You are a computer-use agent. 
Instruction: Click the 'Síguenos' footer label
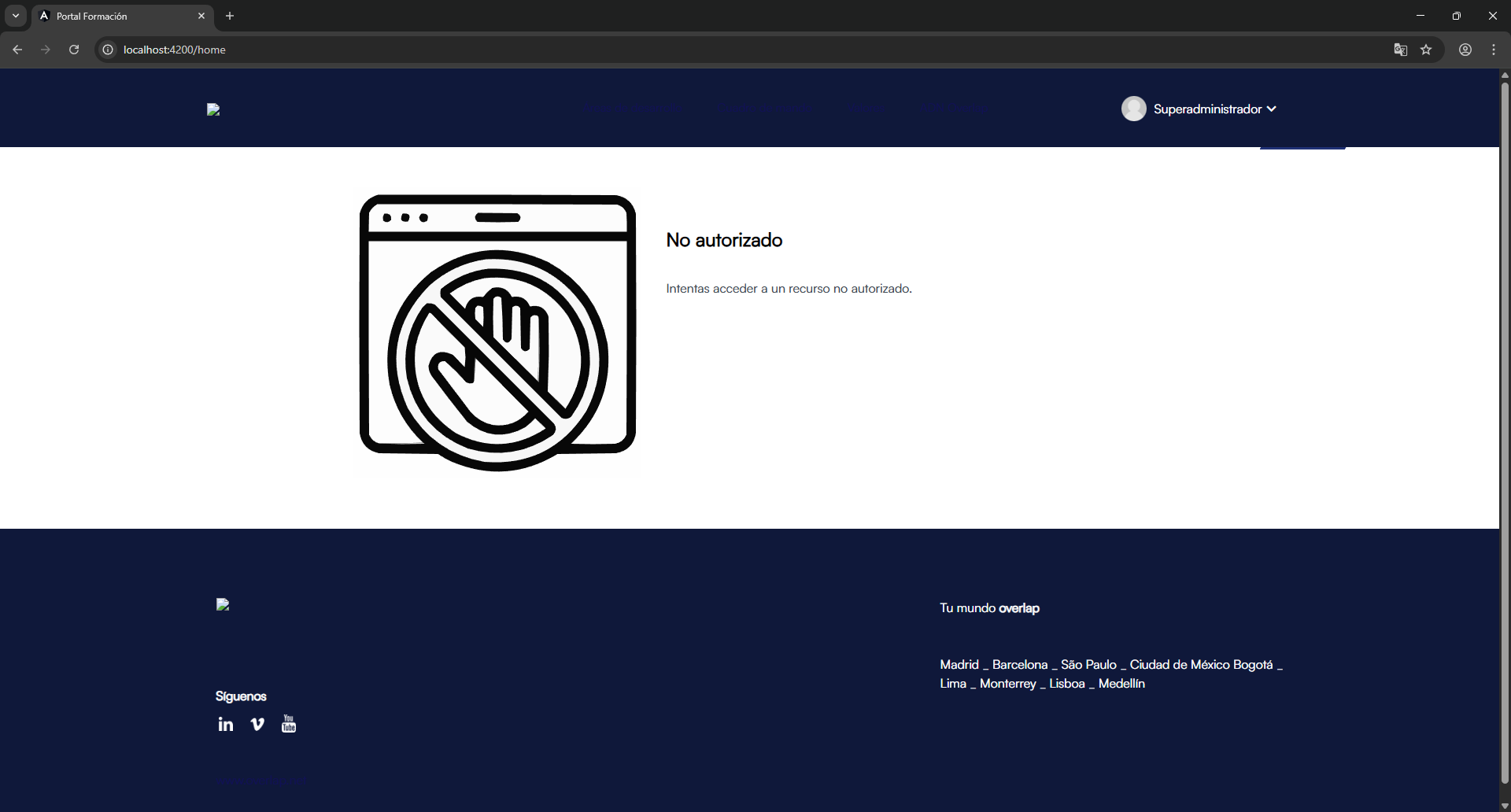point(241,696)
